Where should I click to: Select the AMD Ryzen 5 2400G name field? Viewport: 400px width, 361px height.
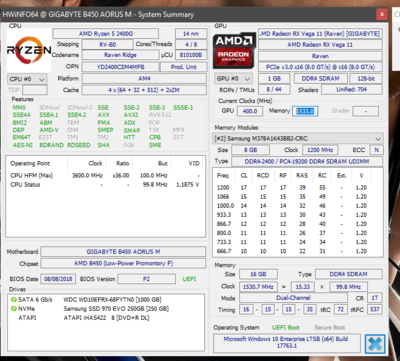pos(106,34)
